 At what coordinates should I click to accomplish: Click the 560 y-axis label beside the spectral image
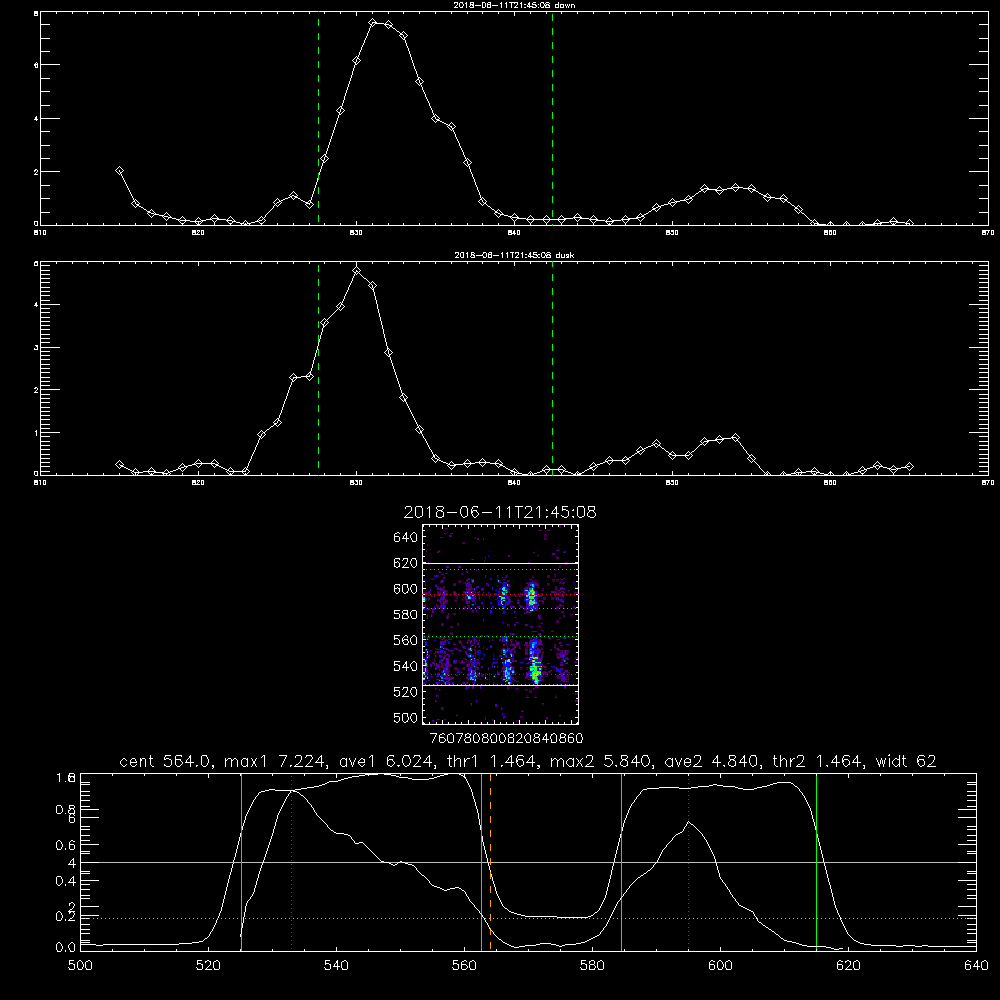(x=406, y=640)
